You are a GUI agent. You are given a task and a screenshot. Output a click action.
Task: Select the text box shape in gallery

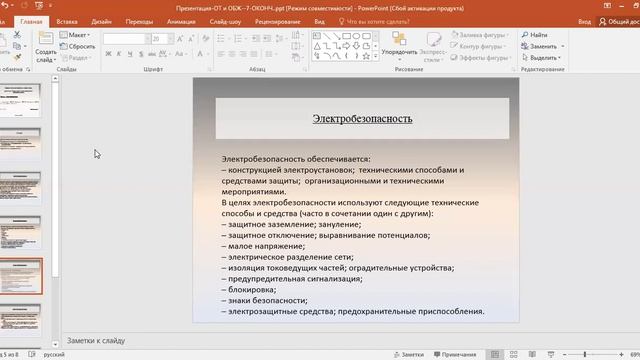click(317, 36)
